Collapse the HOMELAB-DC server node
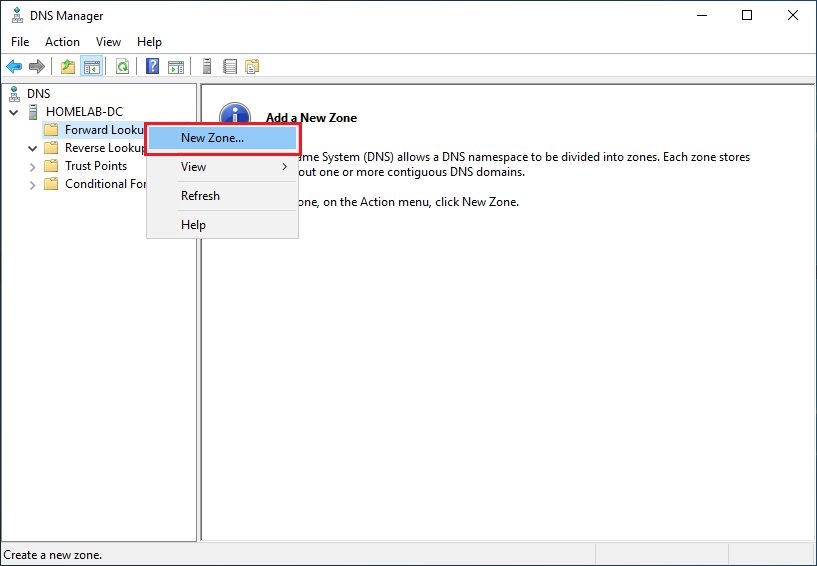The height and width of the screenshot is (566, 817). pos(14,112)
